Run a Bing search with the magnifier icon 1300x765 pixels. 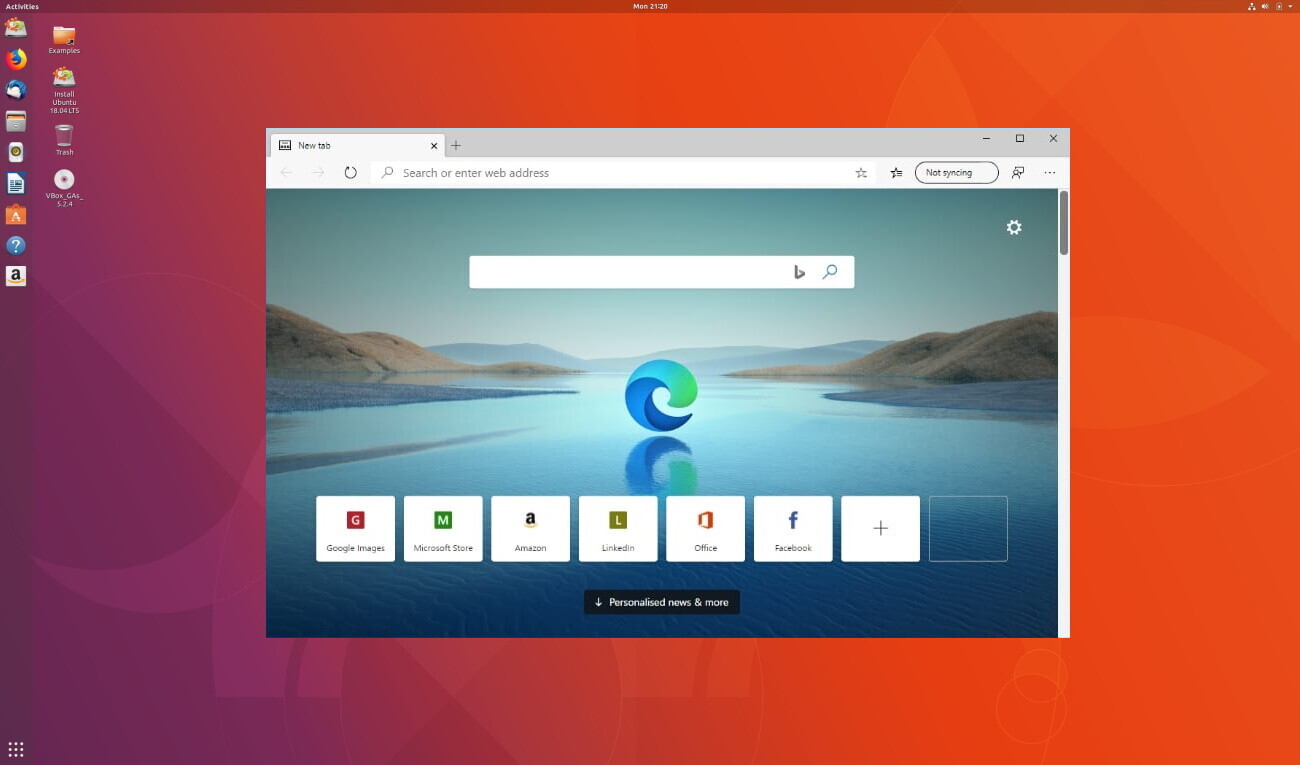coord(830,271)
